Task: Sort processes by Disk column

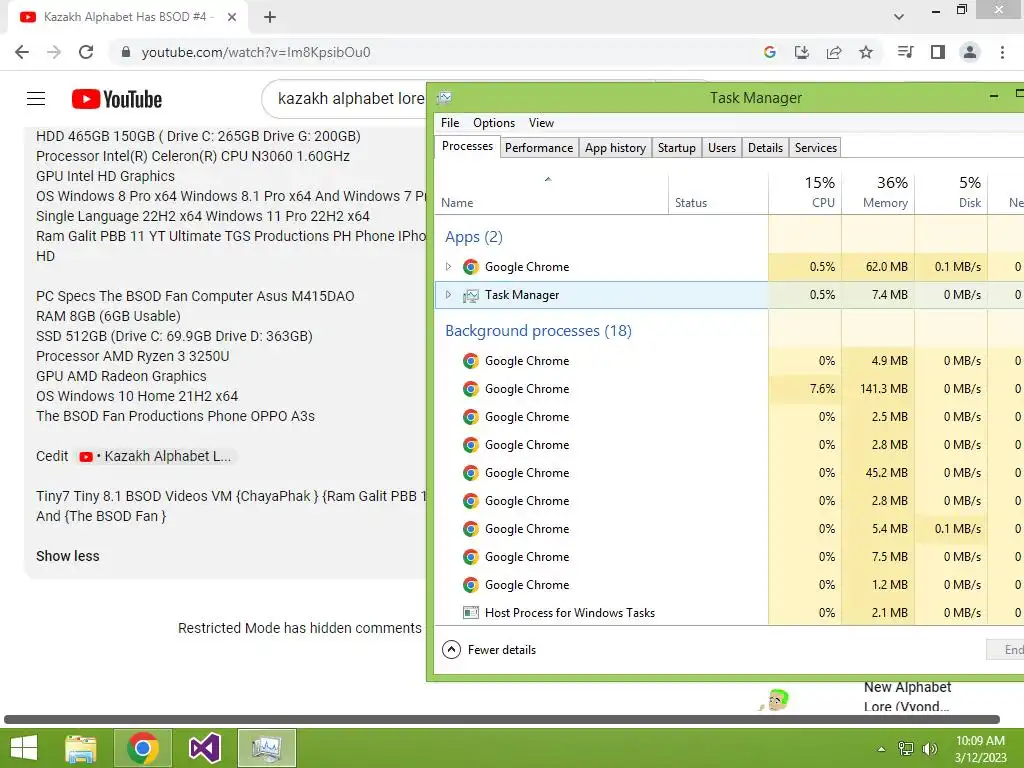Action: tap(952, 194)
